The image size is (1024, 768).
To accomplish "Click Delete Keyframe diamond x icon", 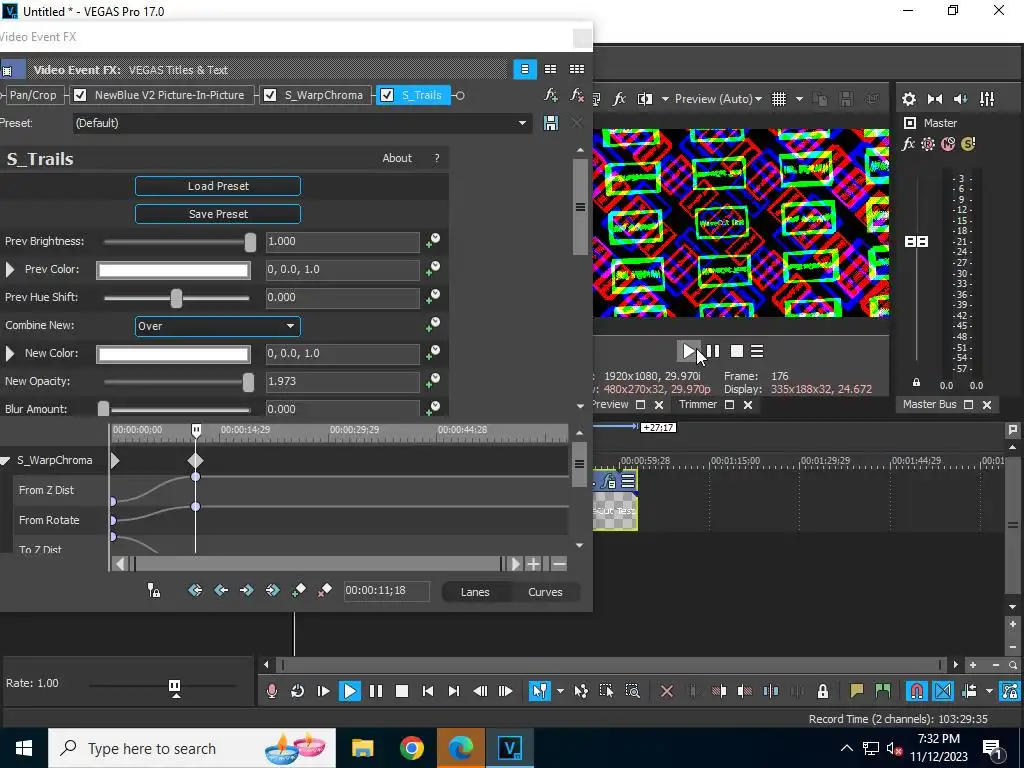I will coord(325,590).
